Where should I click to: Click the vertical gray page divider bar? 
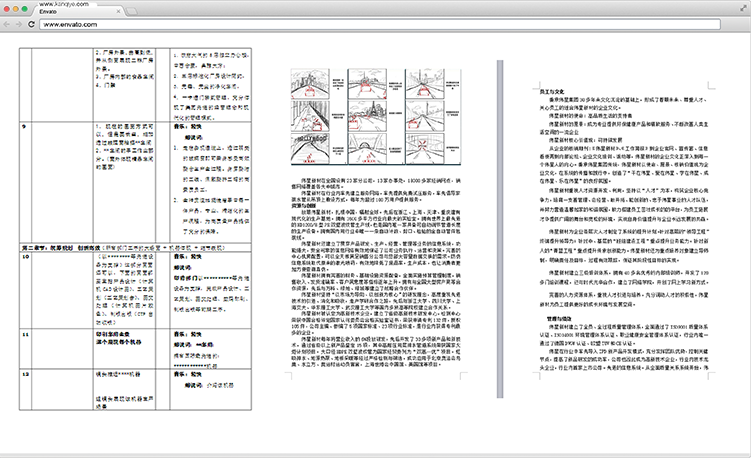(501, 229)
